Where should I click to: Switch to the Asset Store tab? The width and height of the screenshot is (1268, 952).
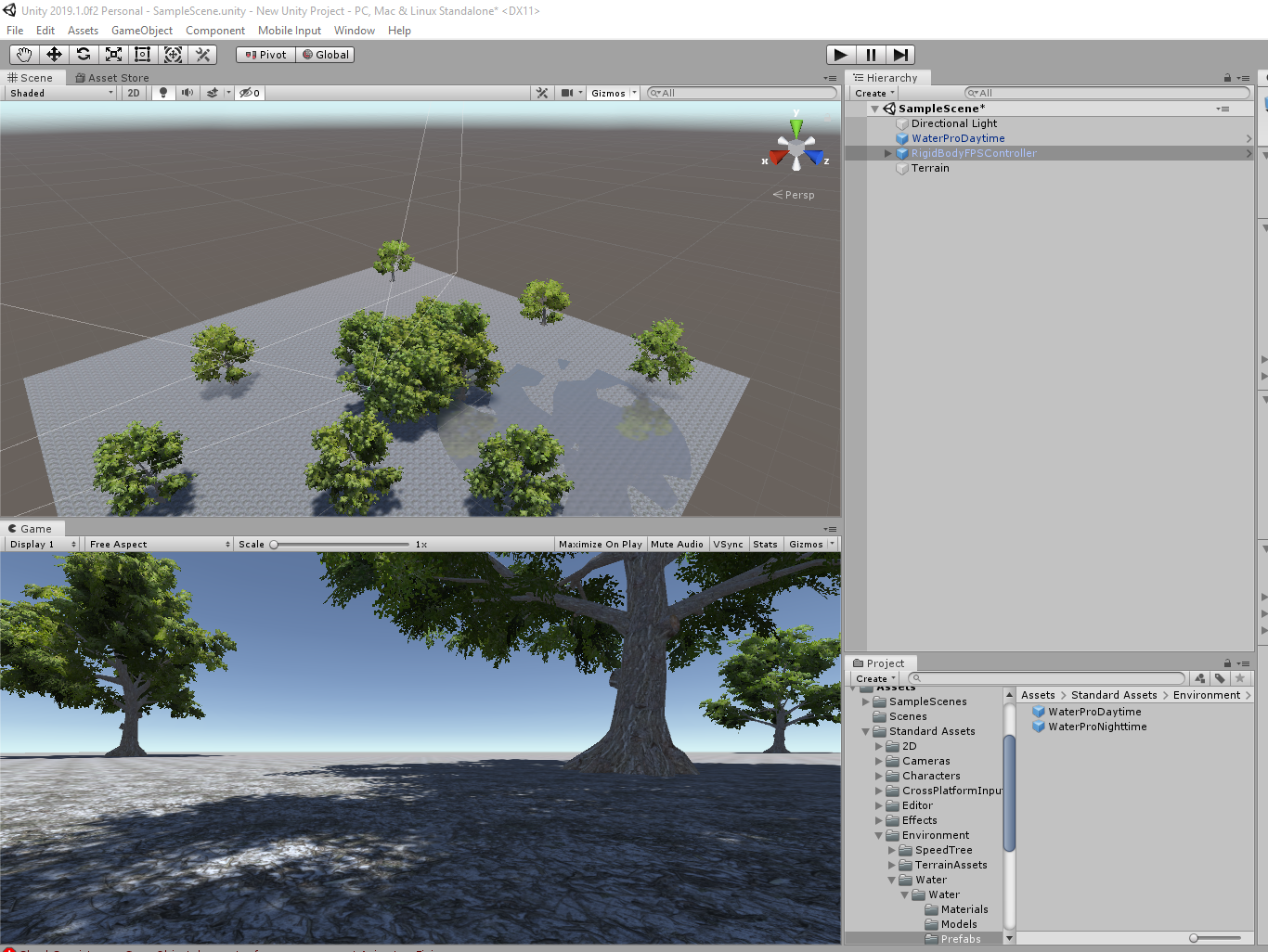pyautogui.click(x=112, y=78)
